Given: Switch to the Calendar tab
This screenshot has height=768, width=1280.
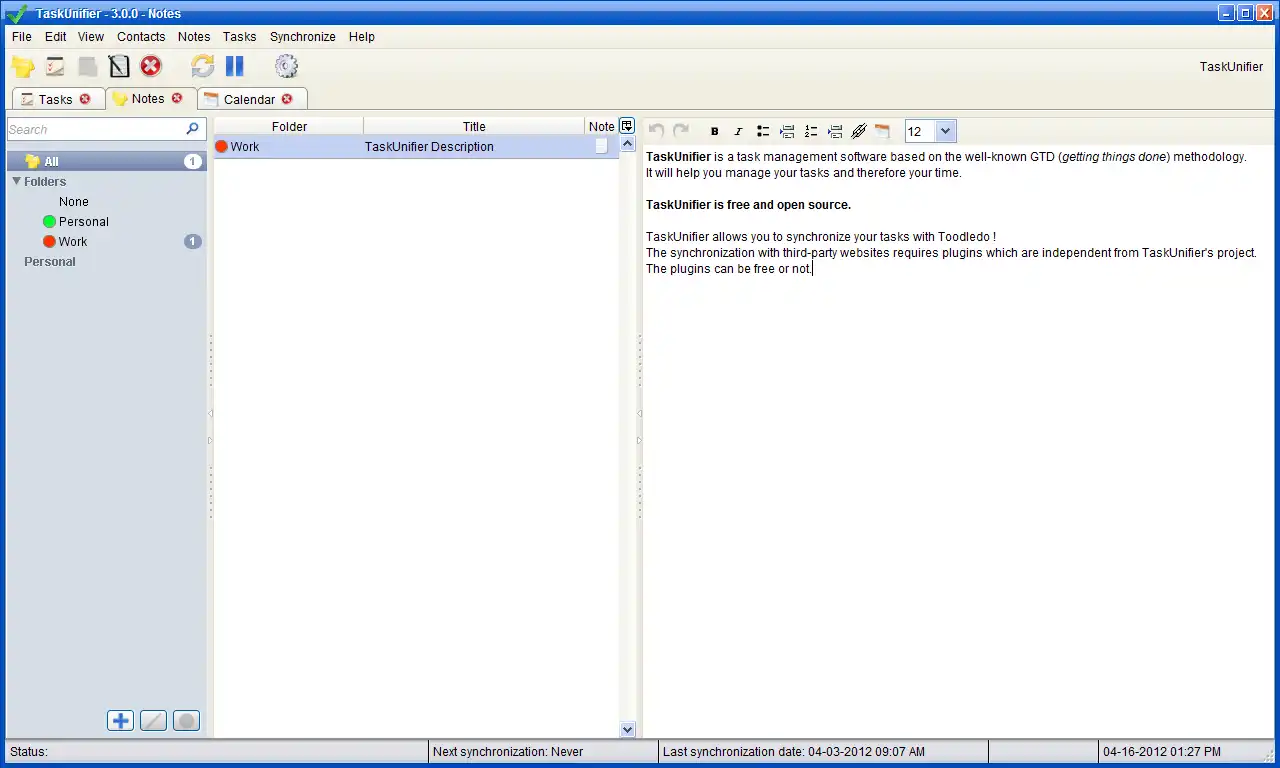Looking at the screenshot, I should 250,99.
